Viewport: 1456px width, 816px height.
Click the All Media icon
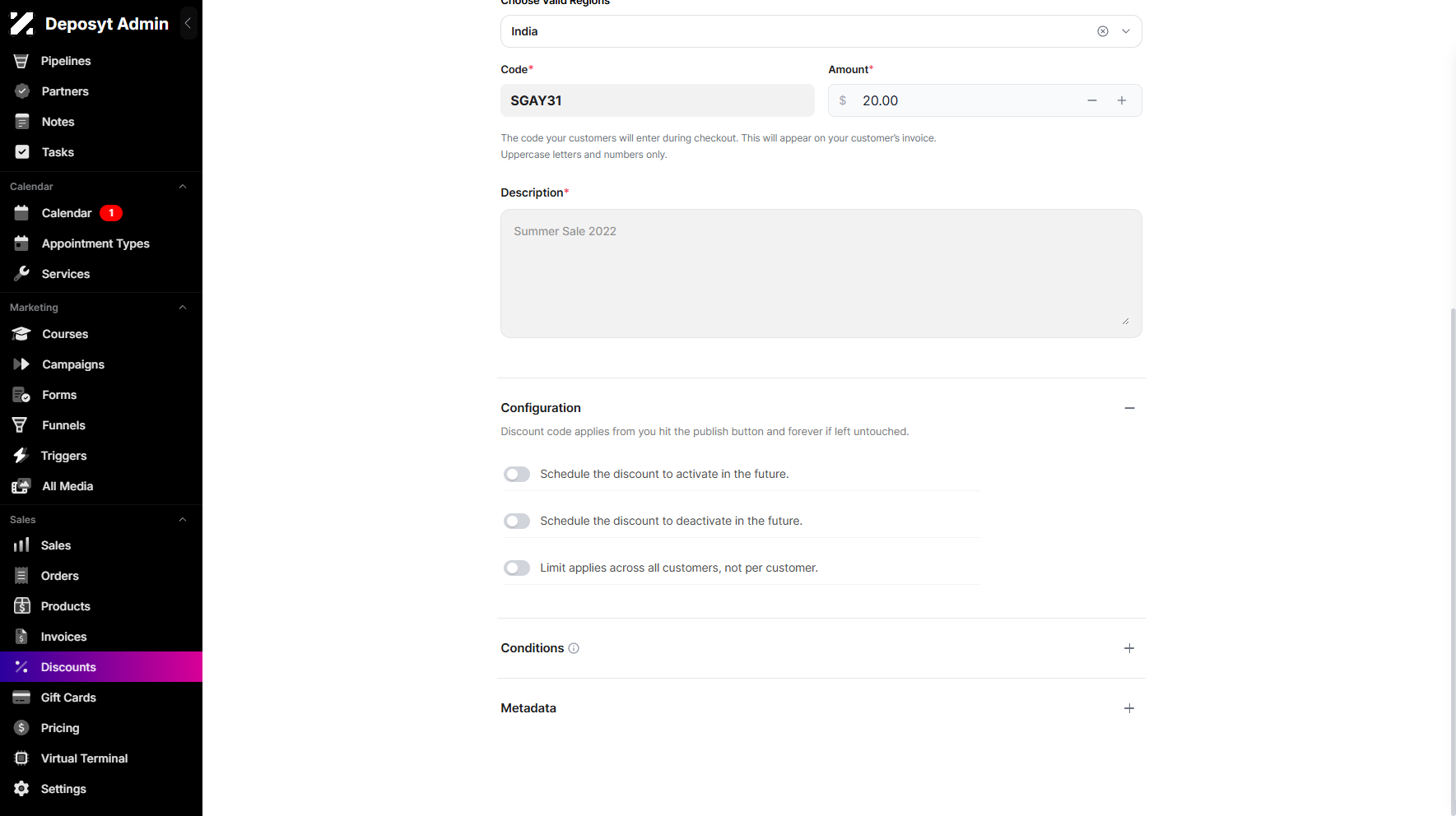coord(21,486)
